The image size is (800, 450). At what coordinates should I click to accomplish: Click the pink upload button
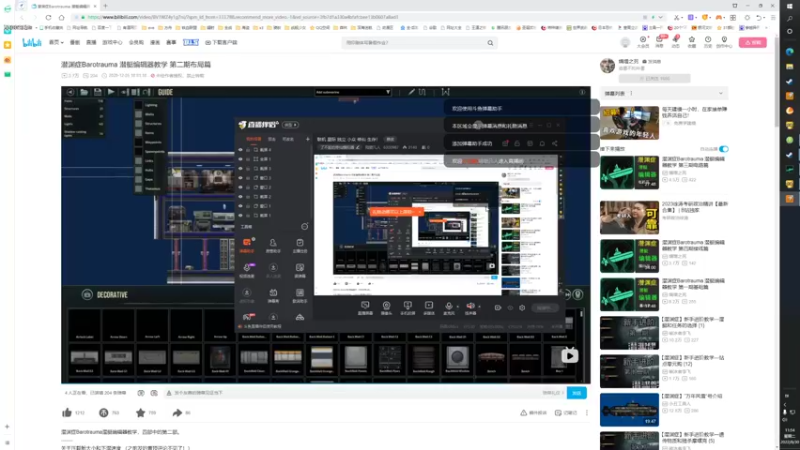[x=753, y=43]
